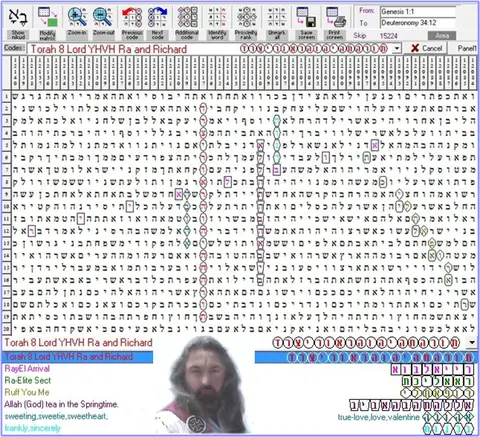Click the Skip value 15224
The width and height of the screenshot is (480, 437).
(389, 36)
